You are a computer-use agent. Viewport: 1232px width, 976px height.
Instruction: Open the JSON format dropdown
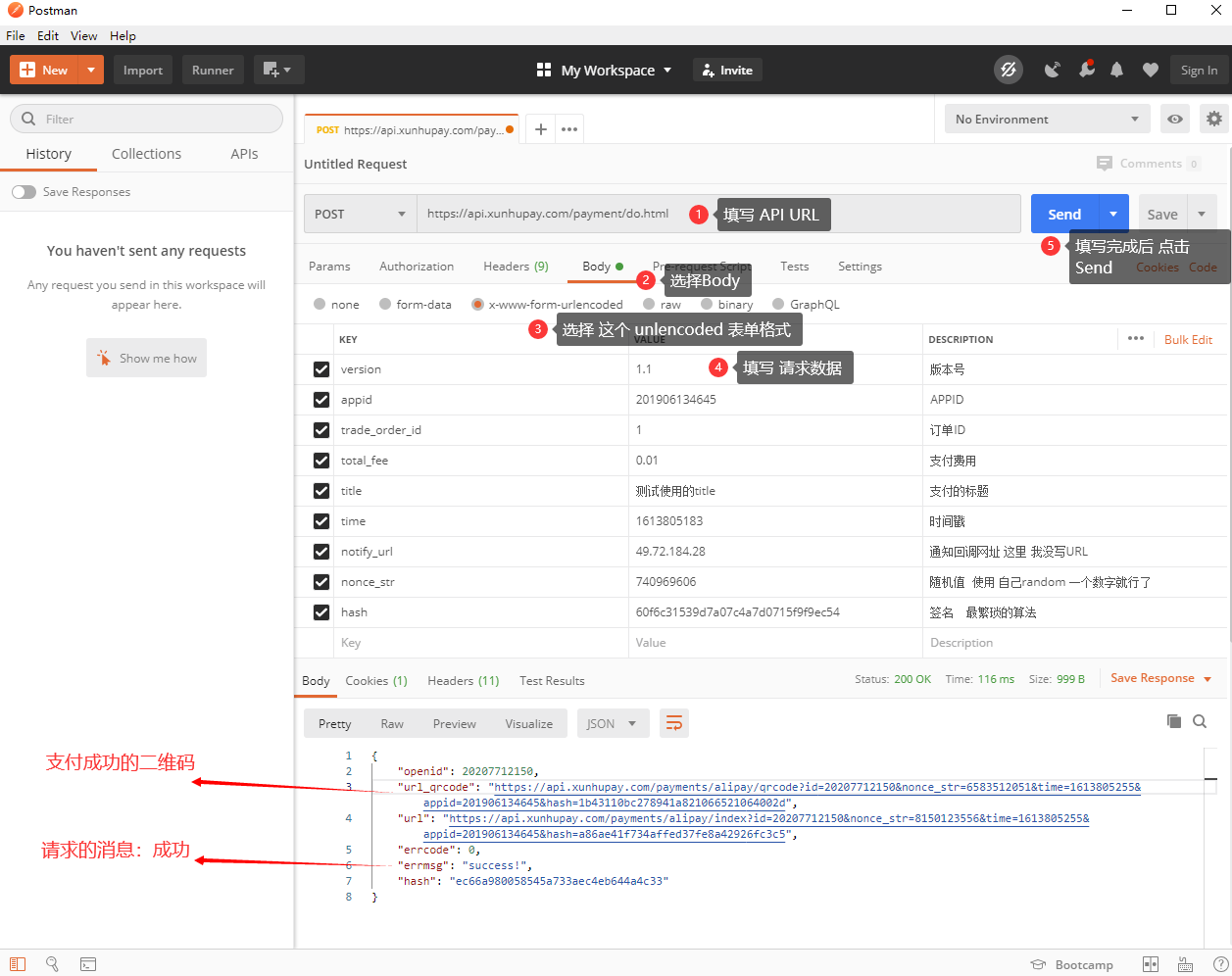(x=612, y=723)
